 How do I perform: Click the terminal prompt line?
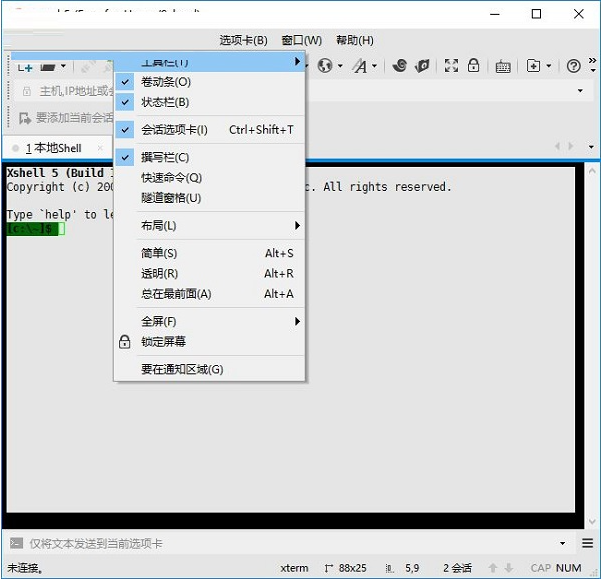(x=36, y=229)
